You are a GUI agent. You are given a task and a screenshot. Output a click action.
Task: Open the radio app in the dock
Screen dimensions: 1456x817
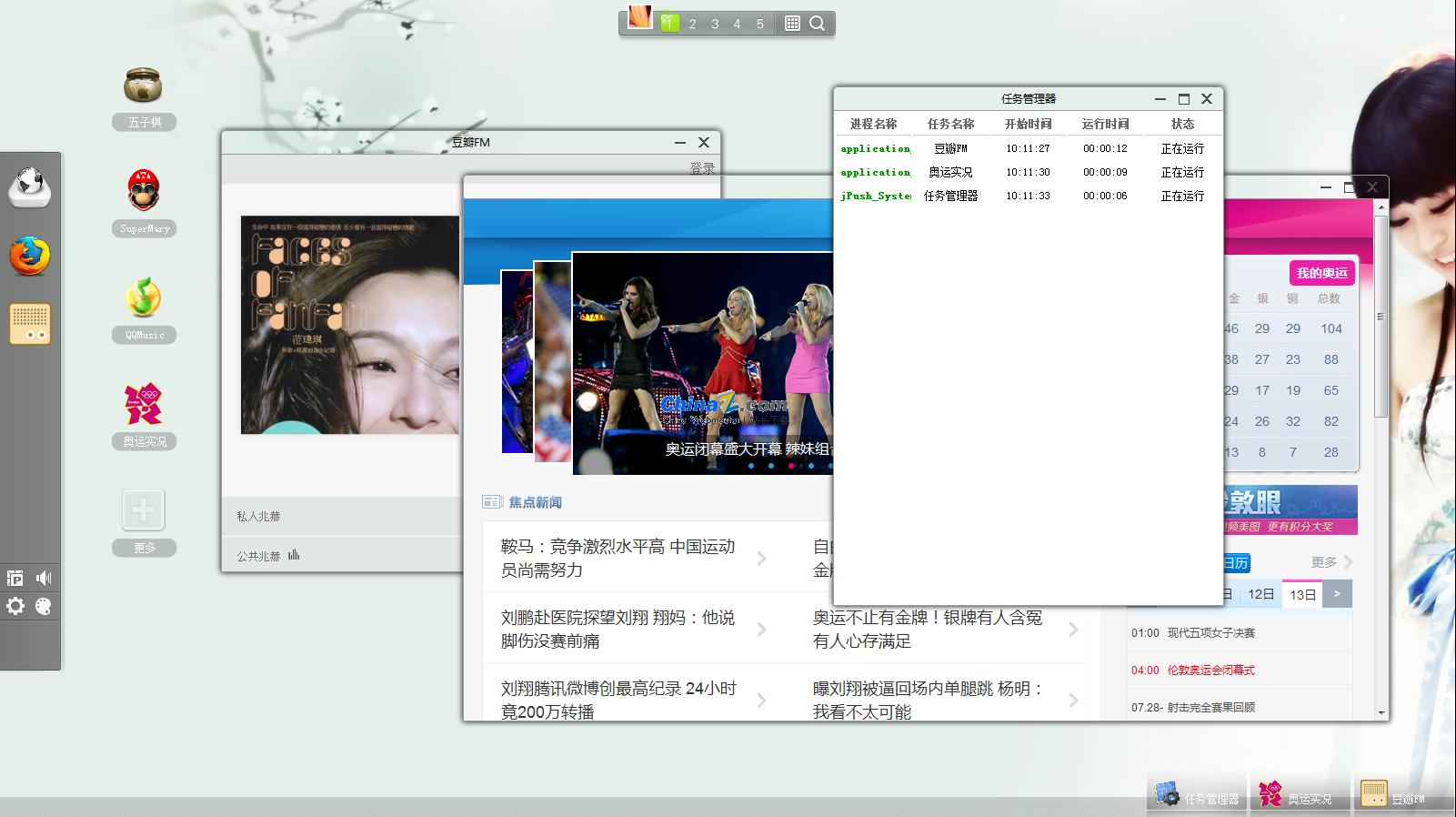(30, 324)
